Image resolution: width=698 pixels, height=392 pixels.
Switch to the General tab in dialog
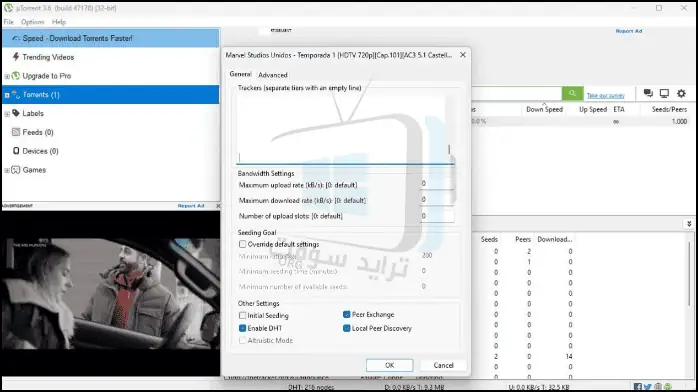coord(240,74)
